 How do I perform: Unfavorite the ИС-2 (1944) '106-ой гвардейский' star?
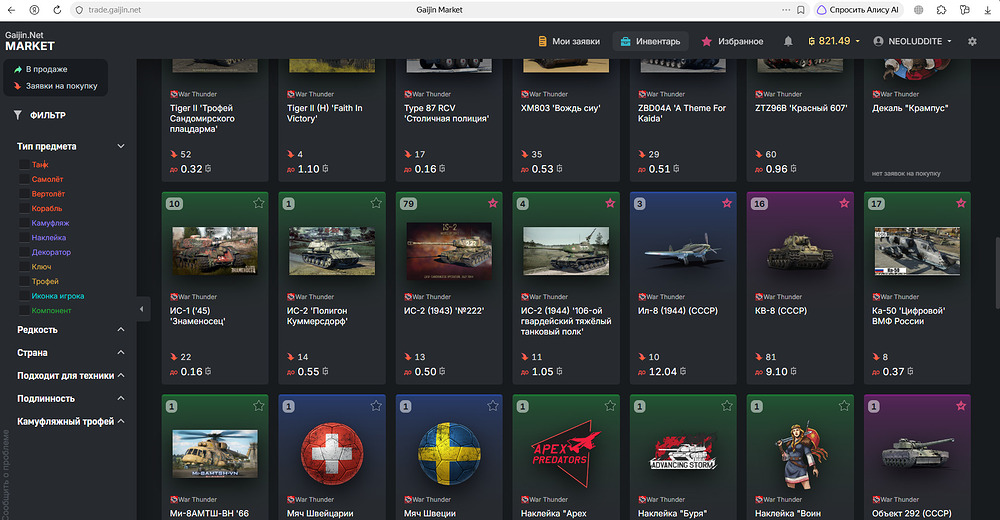tap(610, 203)
